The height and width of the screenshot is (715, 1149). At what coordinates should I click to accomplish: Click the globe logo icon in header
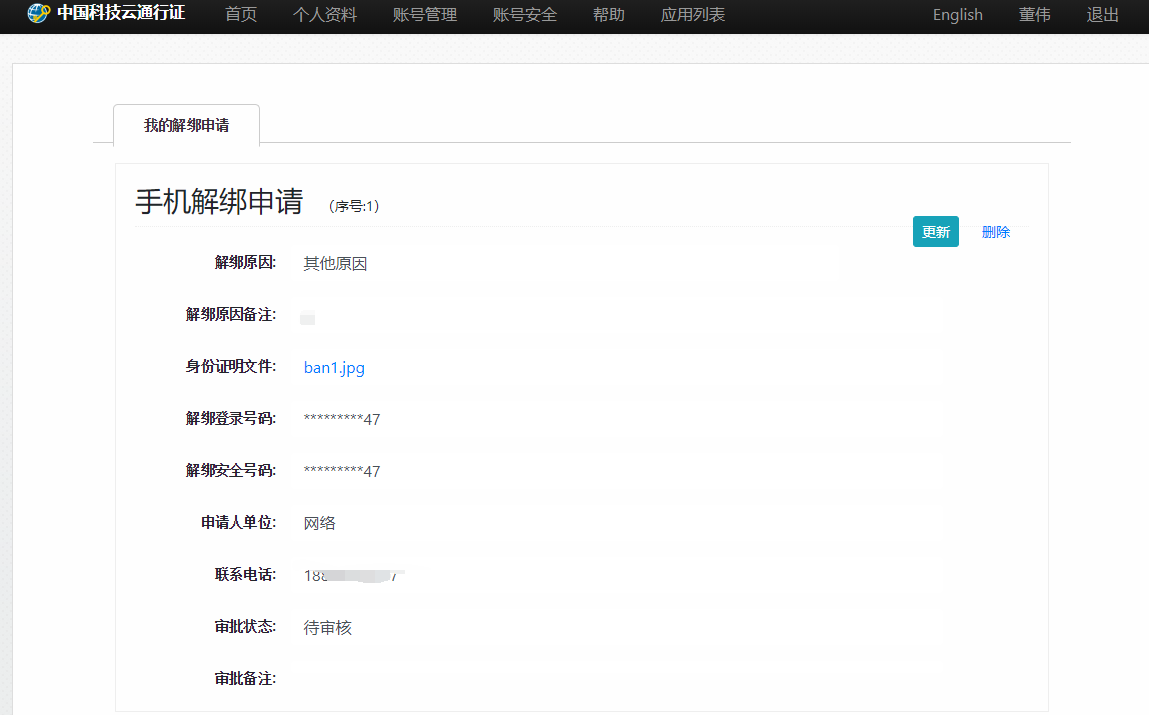pos(38,14)
